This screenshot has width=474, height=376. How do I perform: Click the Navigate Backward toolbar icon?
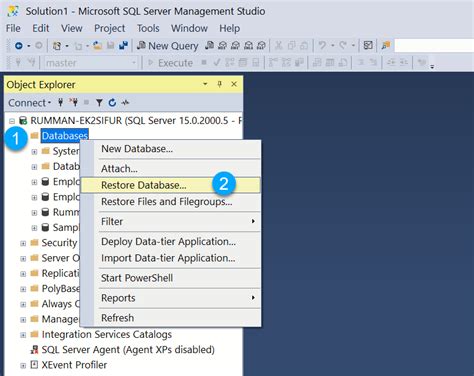click(19, 46)
